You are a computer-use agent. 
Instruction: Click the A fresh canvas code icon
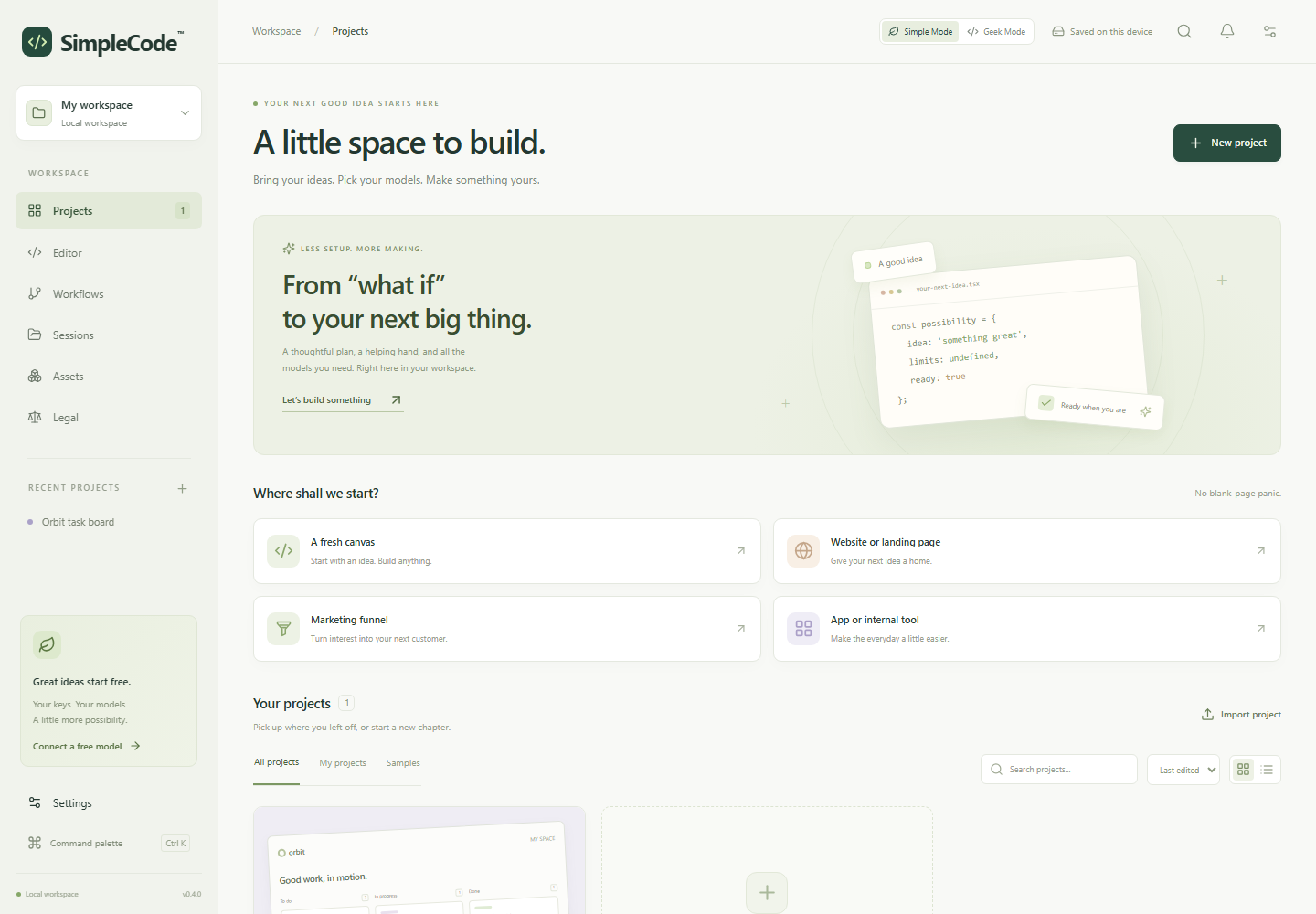[283, 551]
